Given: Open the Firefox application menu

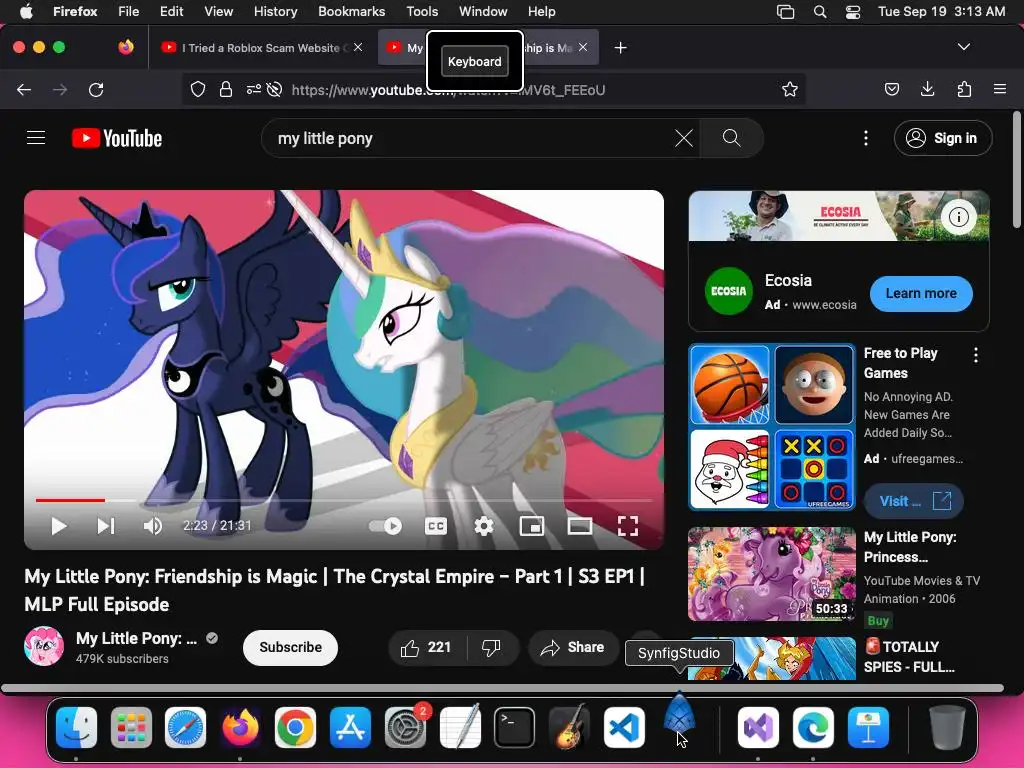Looking at the screenshot, I should coord(1000,89).
